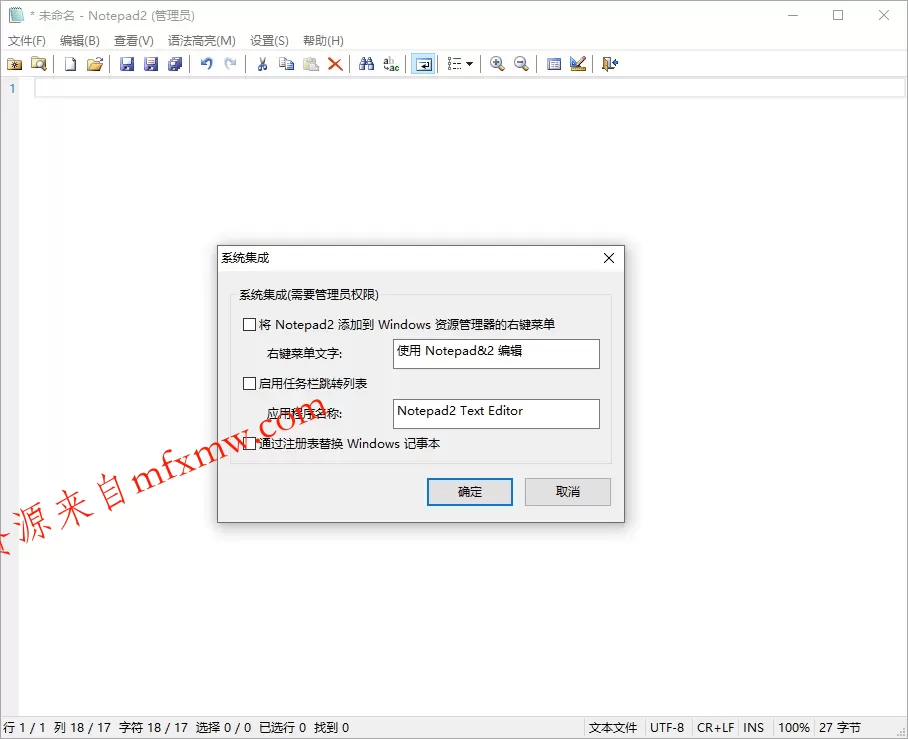Click the syntax scheme table icon
The height and width of the screenshot is (739, 908).
coord(554,64)
